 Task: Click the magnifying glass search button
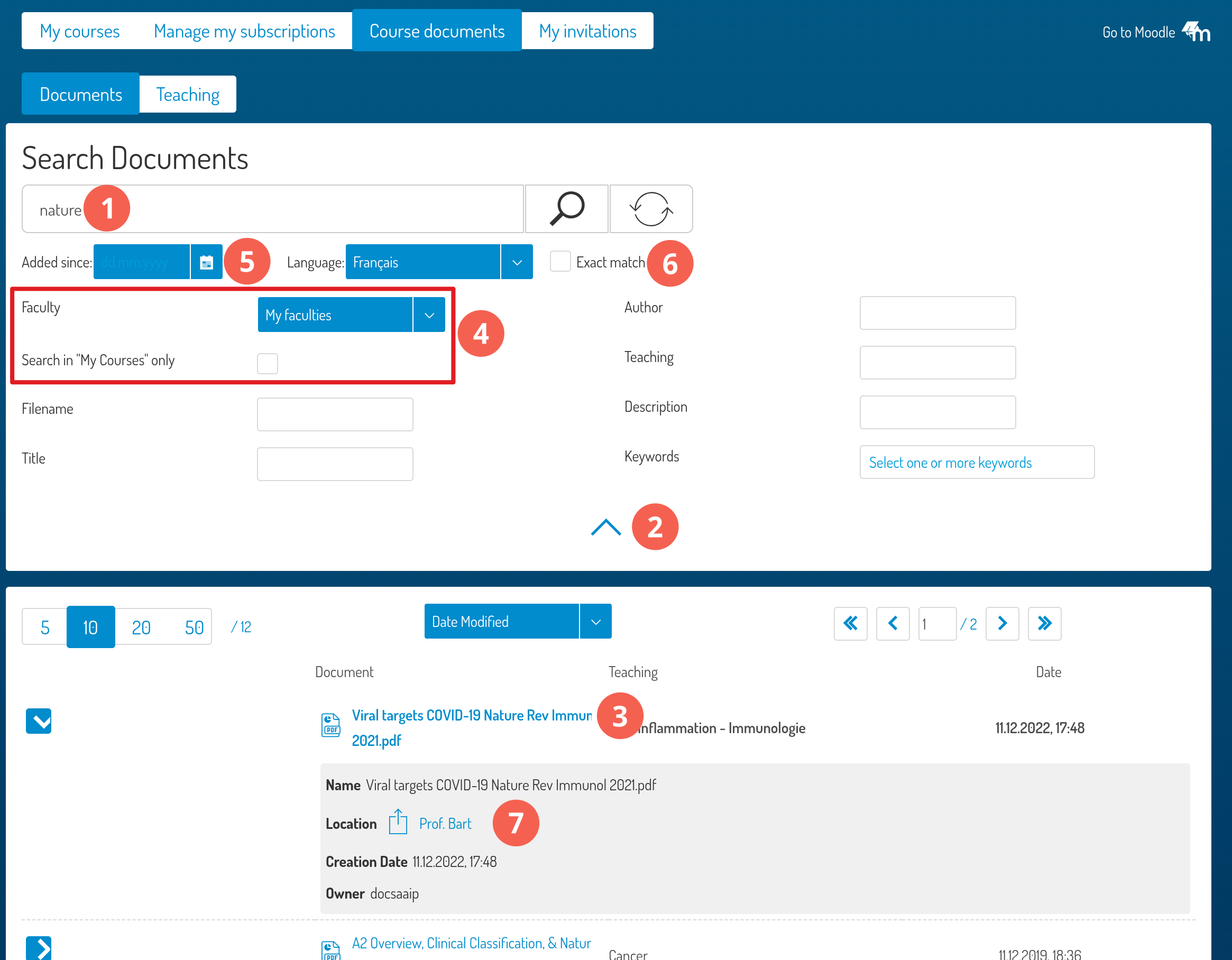(566, 209)
